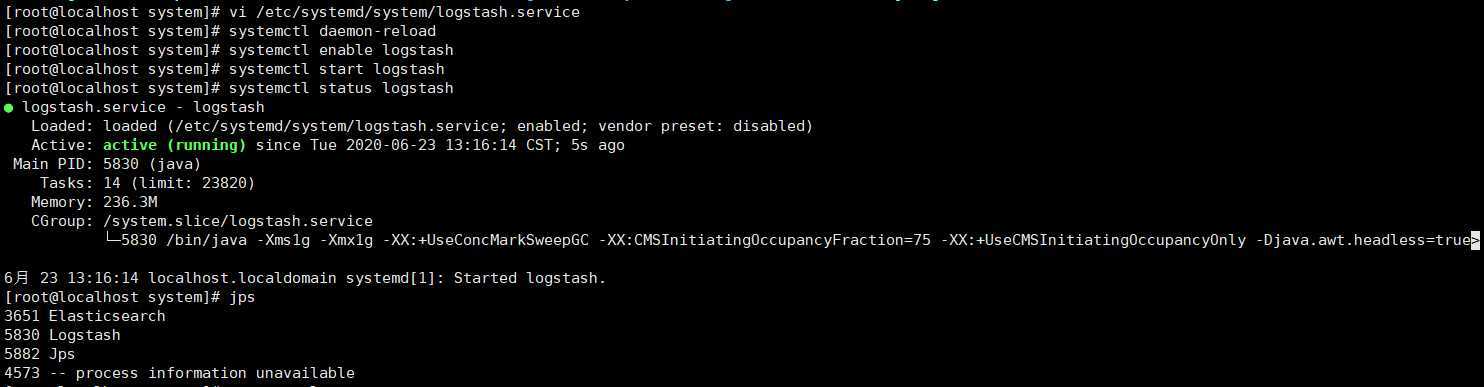This screenshot has height=387, width=1484.
Task: Click the Tasks value 14 (limit: 23820)
Action: click(179, 183)
